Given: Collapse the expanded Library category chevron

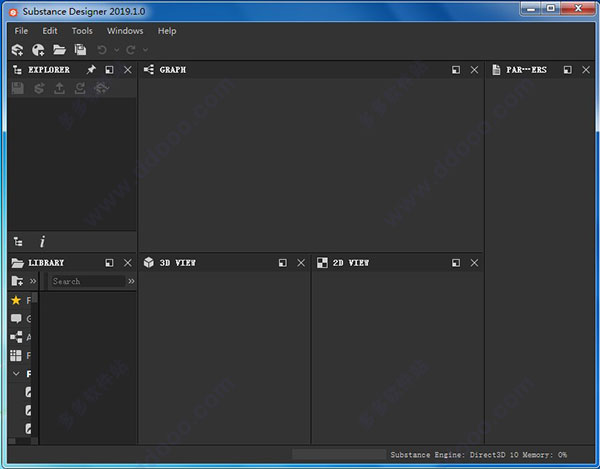Looking at the screenshot, I should 16,374.
